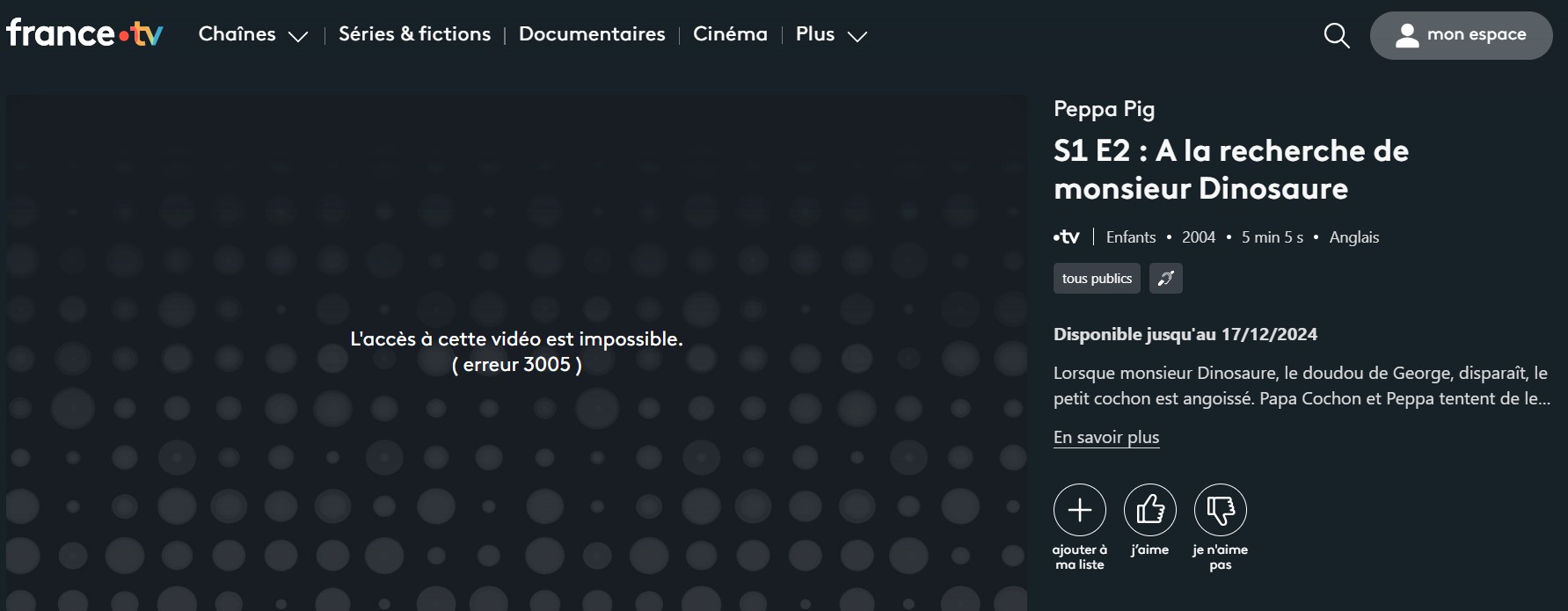The height and width of the screenshot is (611, 1568).
Task: Click the L'accès à cette vidéo est impossible text
Action: click(517, 339)
